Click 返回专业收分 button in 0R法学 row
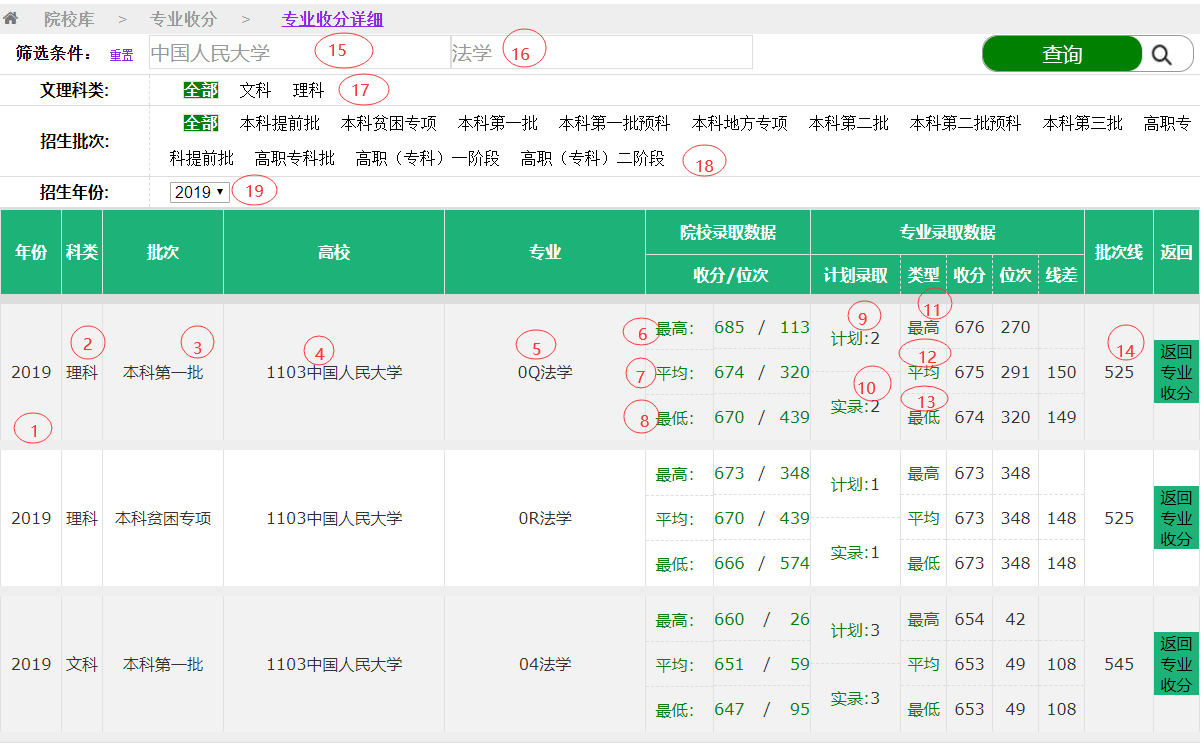Screen dimensions: 1201x744 pyautogui.click(x=1176, y=518)
